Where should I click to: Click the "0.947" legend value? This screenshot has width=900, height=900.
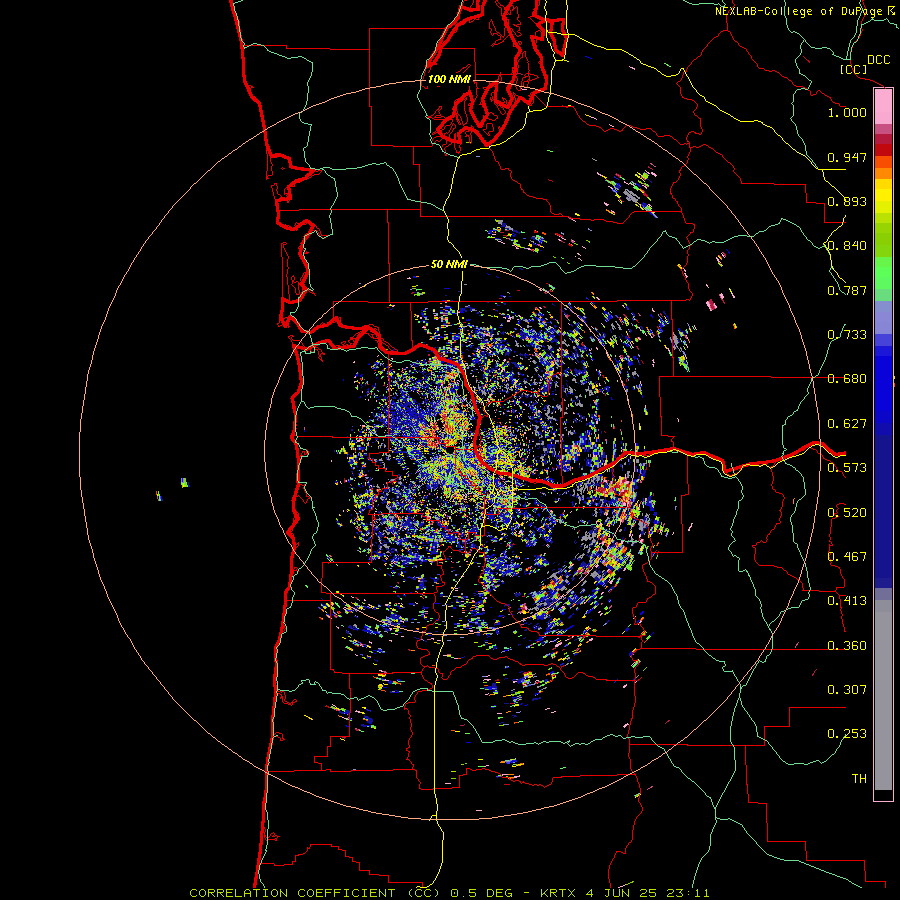[x=847, y=157]
